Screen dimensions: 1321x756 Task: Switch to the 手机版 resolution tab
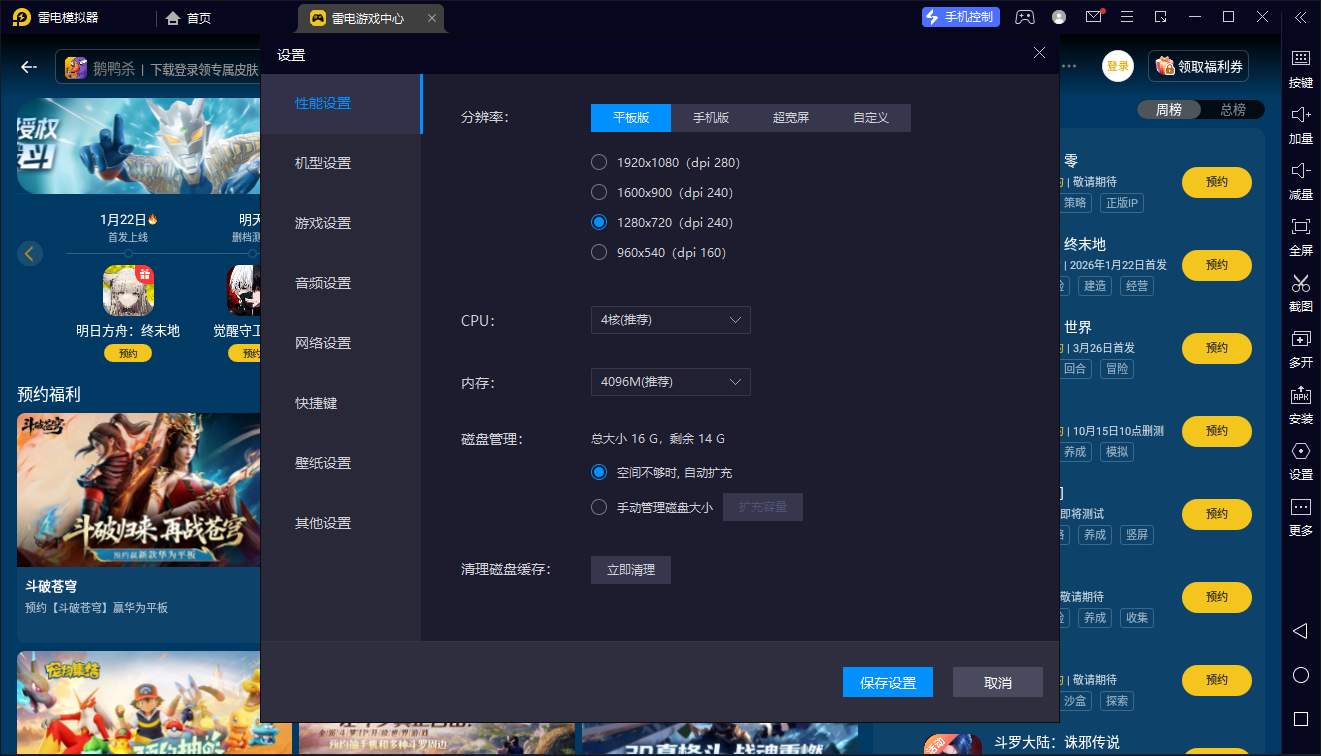(x=711, y=118)
